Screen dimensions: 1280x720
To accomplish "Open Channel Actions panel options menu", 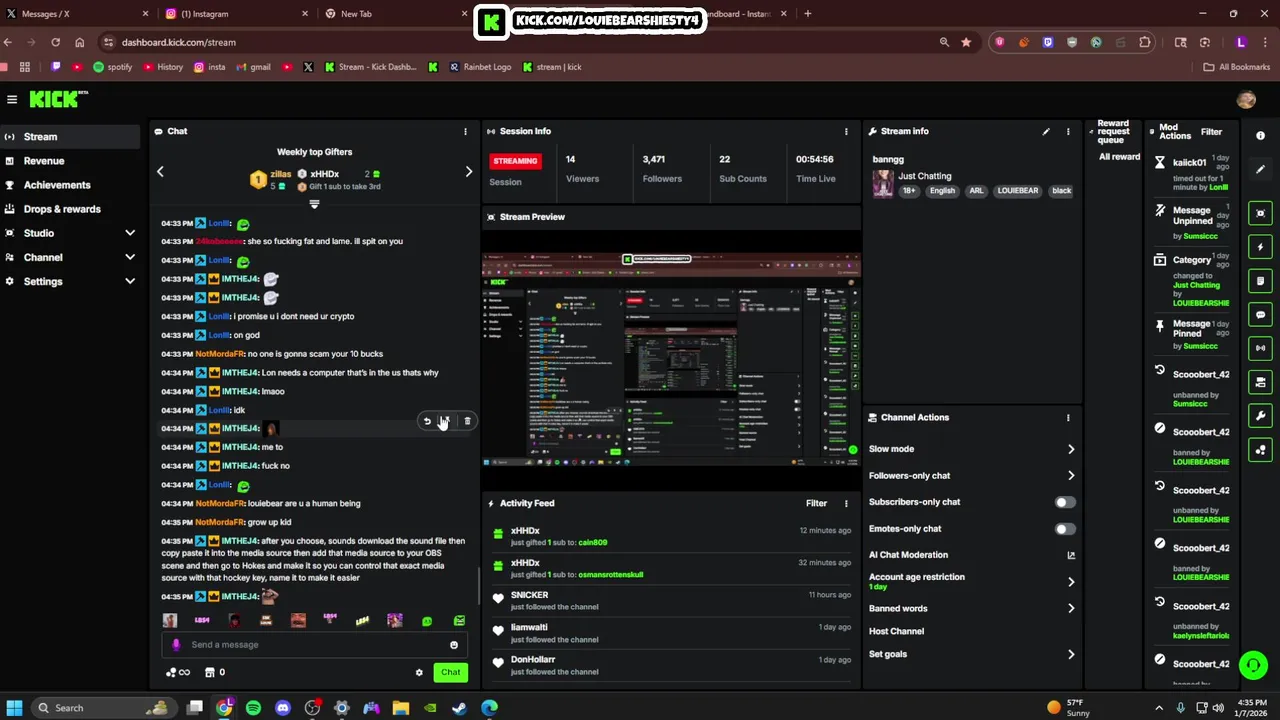I will pyautogui.click(x=1068, y=418).
